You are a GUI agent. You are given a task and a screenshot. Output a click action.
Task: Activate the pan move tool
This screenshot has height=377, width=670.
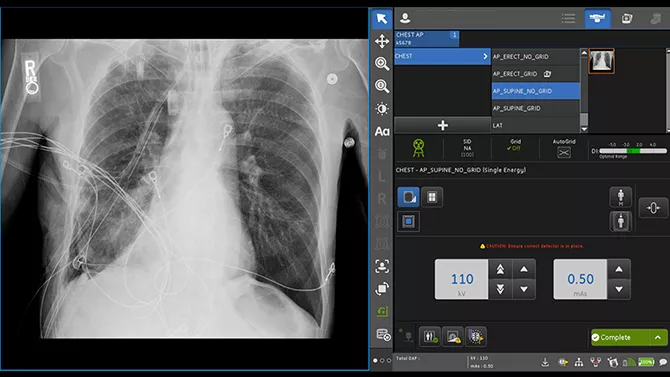pos(382,41)
